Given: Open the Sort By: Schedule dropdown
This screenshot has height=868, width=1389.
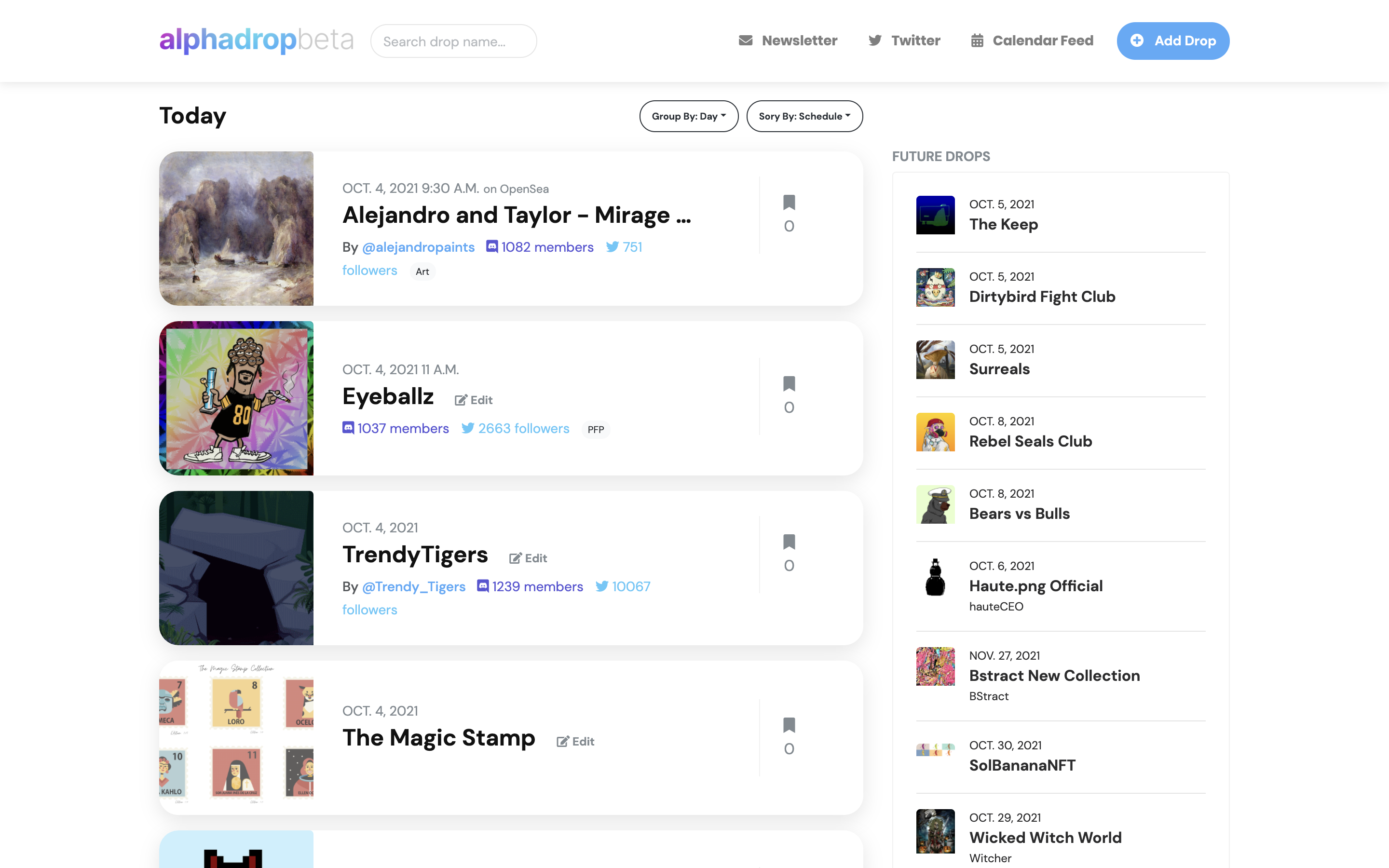Looking at the screenshot, I should tap(803, 116).
